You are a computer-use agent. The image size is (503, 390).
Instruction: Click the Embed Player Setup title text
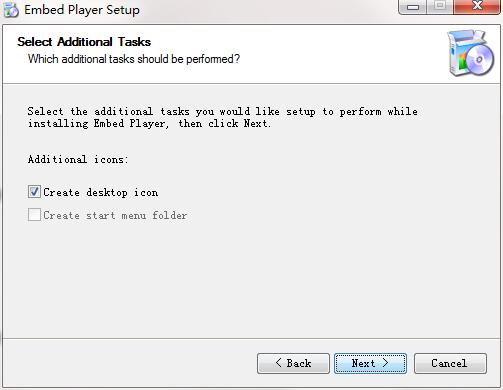coord(82,10)
